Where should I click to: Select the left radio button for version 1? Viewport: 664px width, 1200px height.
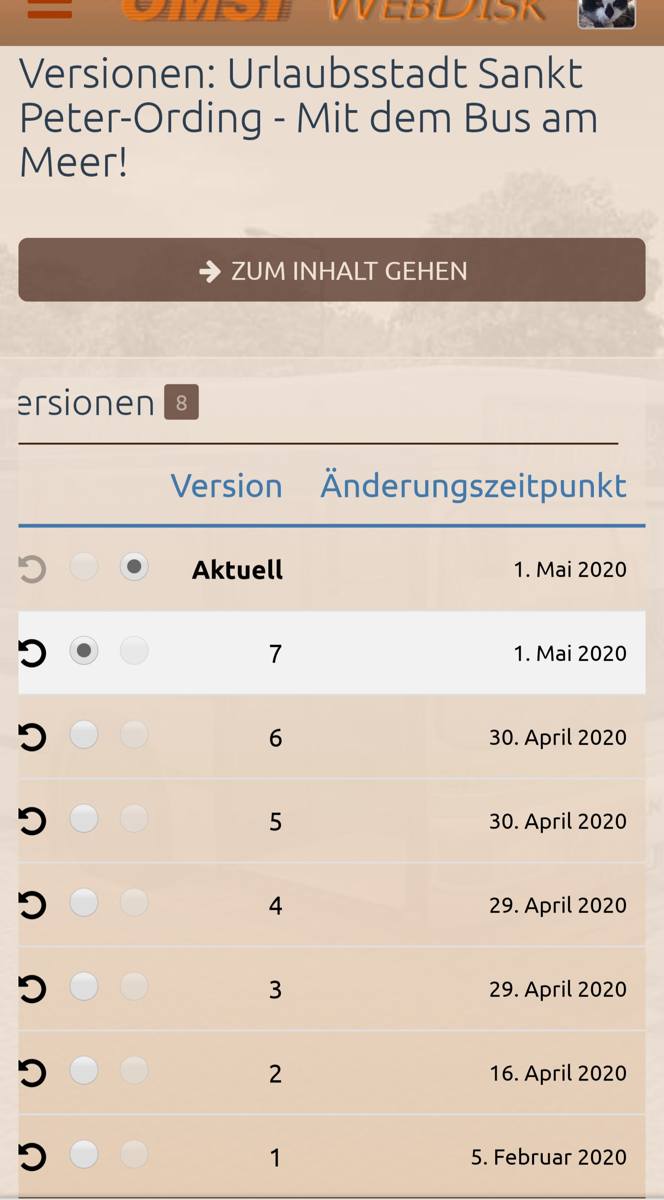click(84, 1155)
